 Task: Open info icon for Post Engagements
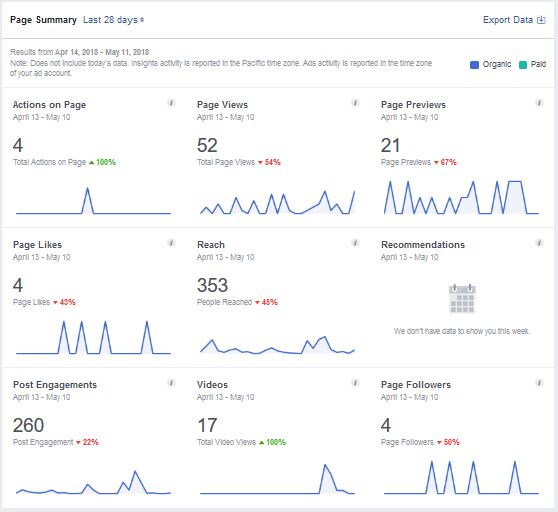pyautogui.click(x=171, y=383)
